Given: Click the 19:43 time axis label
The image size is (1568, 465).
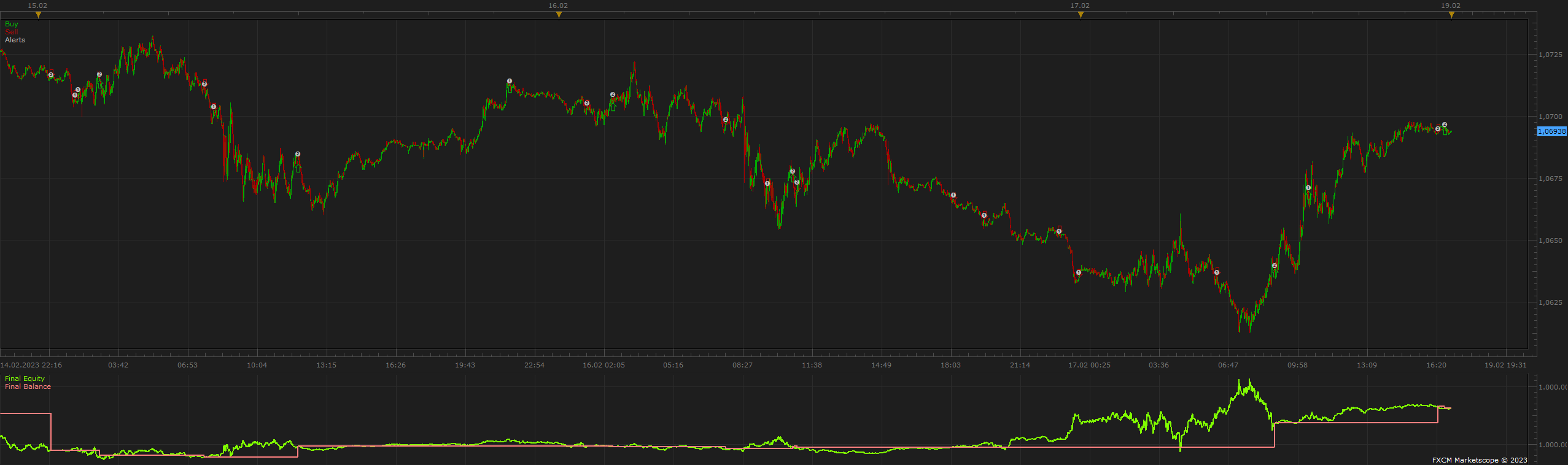Looking at the screenshot, I should click(465, 365).
